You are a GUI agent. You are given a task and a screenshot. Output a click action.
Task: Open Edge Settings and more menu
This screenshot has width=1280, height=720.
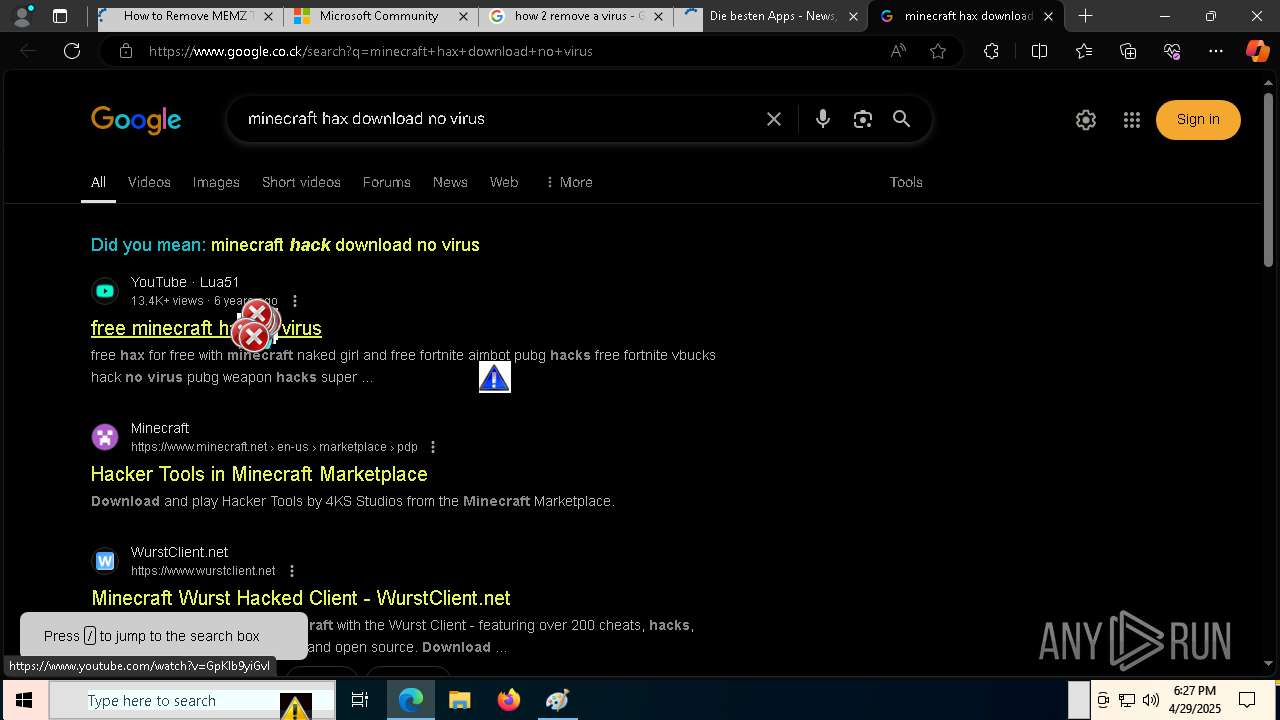pos(1216,51)
